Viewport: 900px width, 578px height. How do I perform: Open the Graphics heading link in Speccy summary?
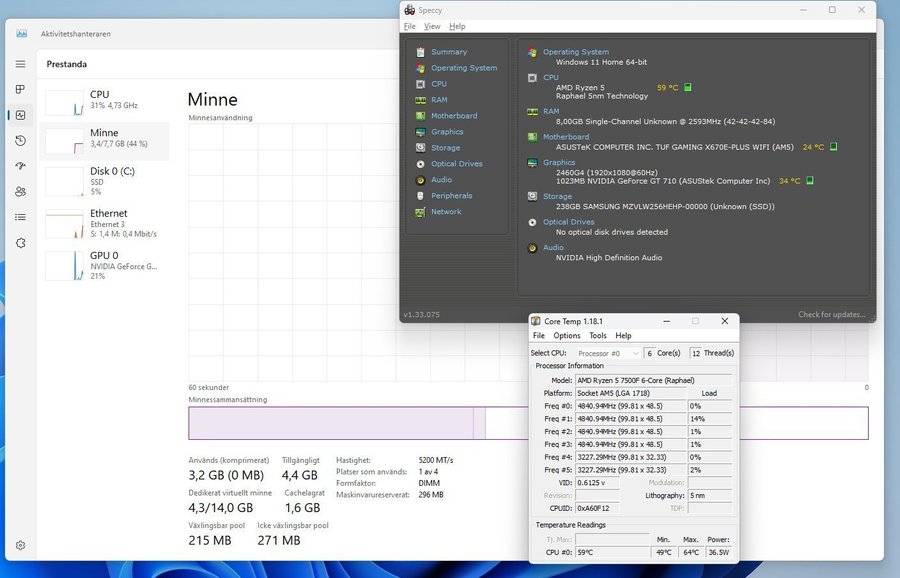pos(559,162)
